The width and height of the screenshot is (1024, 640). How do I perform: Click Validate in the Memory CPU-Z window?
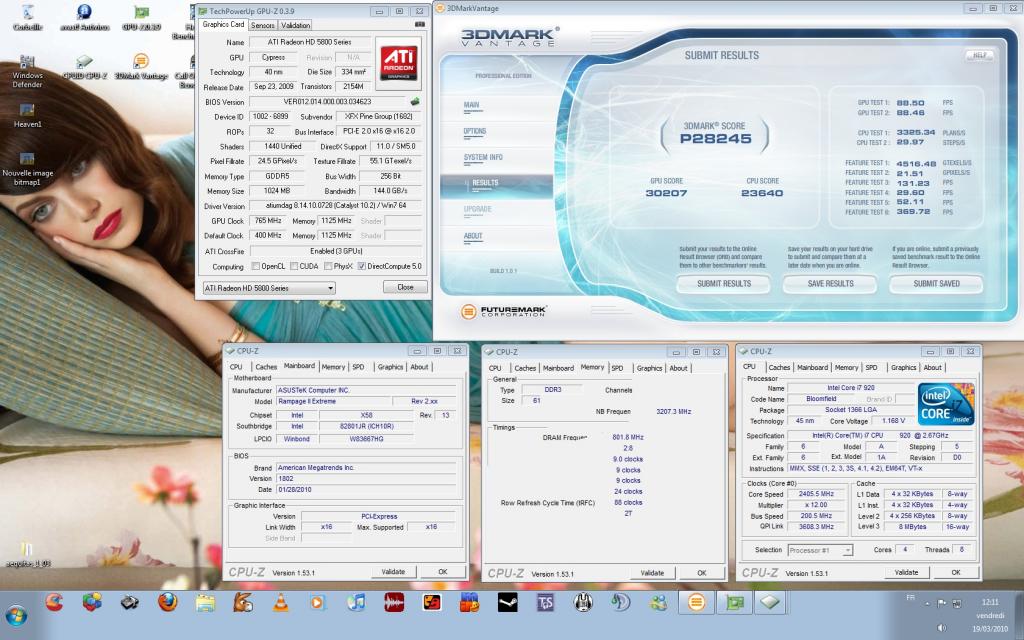click(x=652, y=573)
